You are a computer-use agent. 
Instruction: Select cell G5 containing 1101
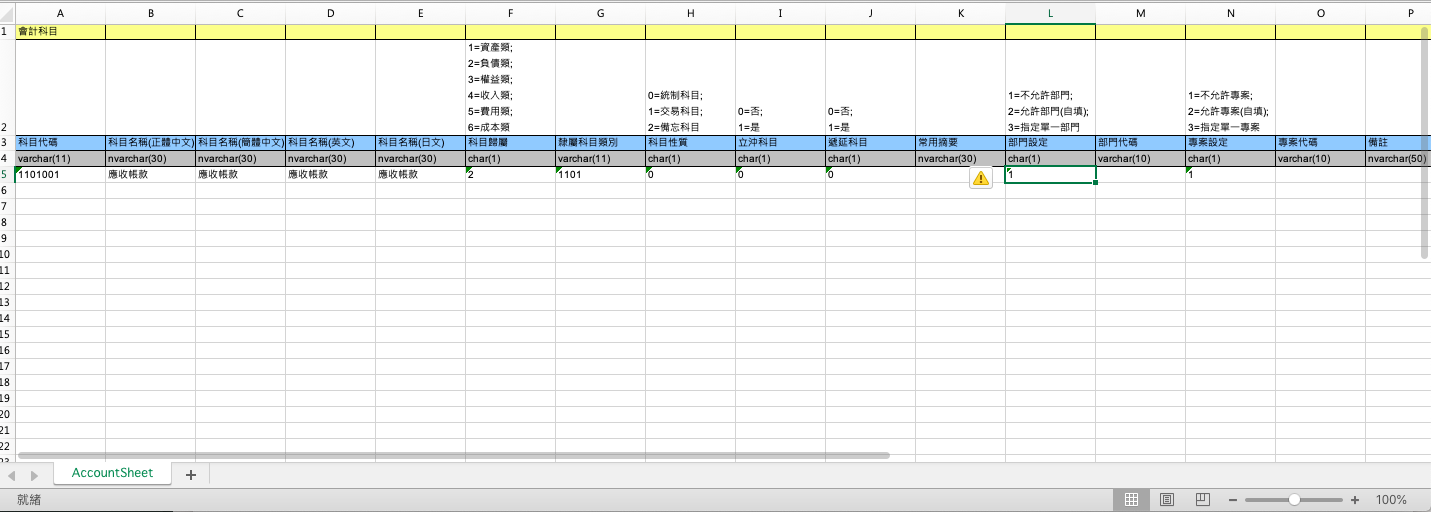tap(600, 175)
